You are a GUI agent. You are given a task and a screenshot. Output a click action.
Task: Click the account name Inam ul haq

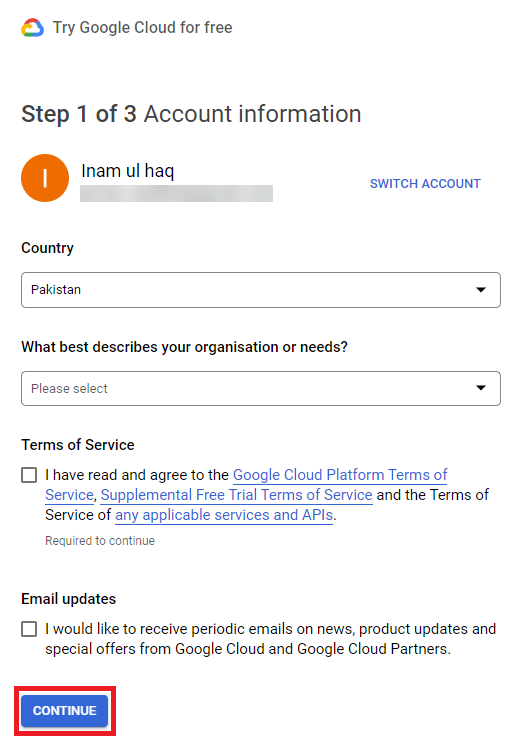[x=128, y=171]
